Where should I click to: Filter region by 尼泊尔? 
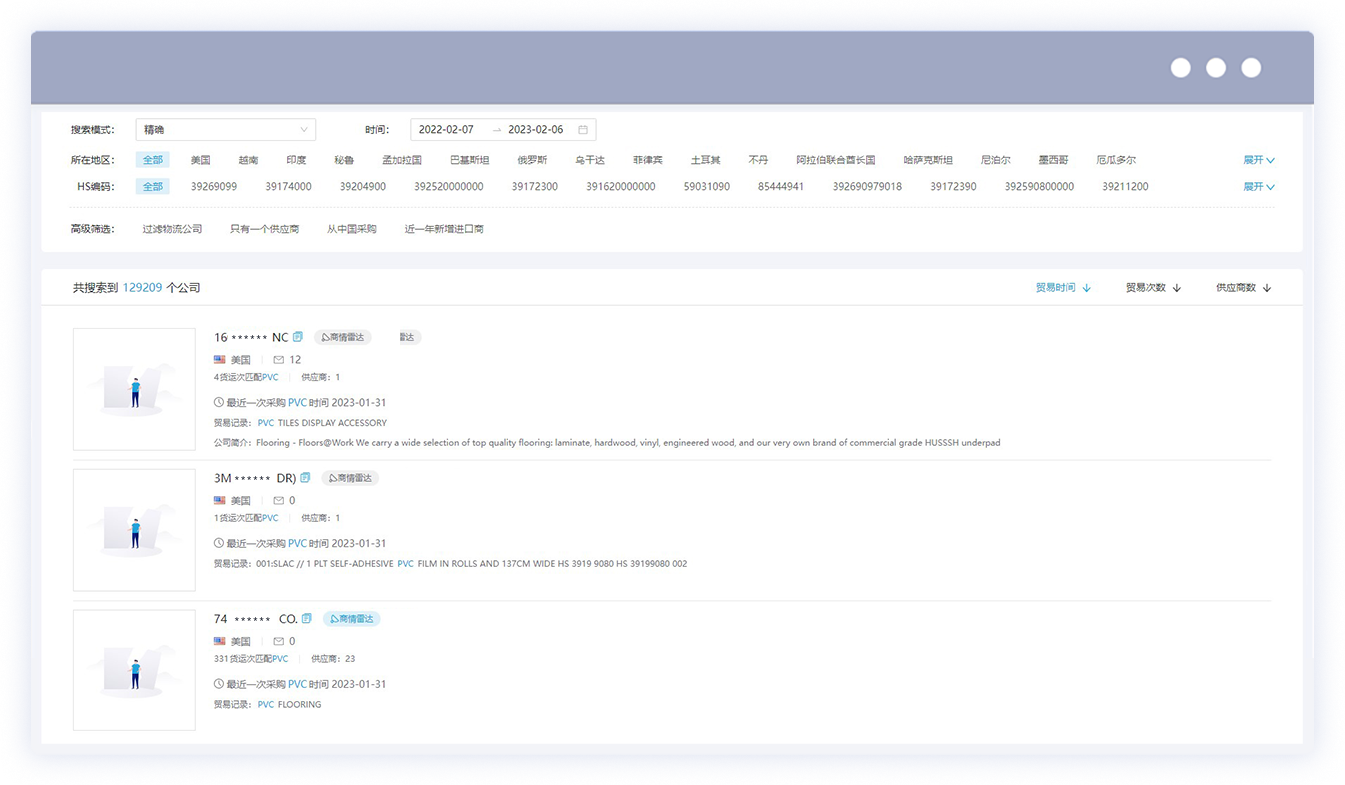996,159
